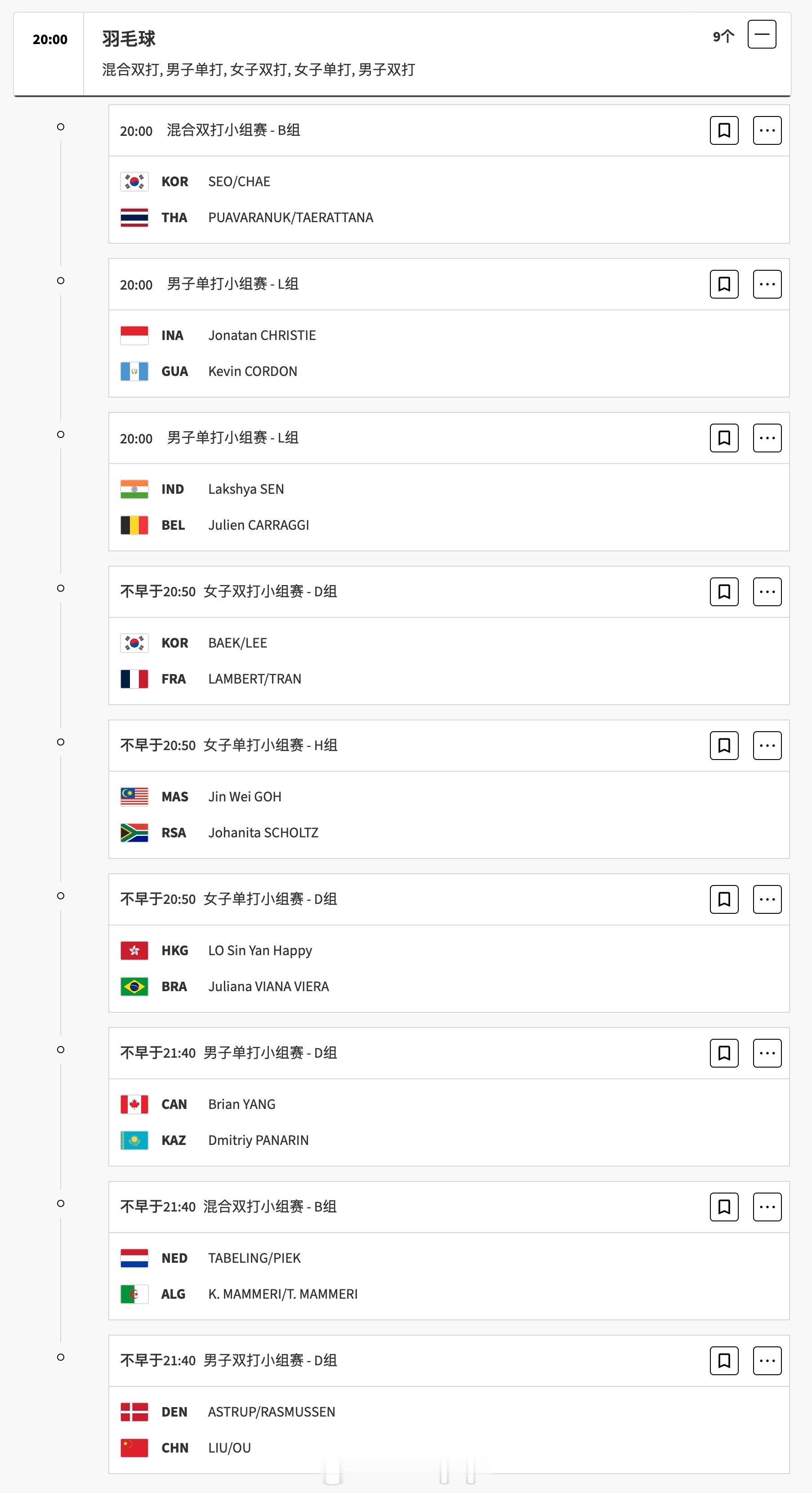Select the 羽毛球 sport heading

click(x=129, y=39)
